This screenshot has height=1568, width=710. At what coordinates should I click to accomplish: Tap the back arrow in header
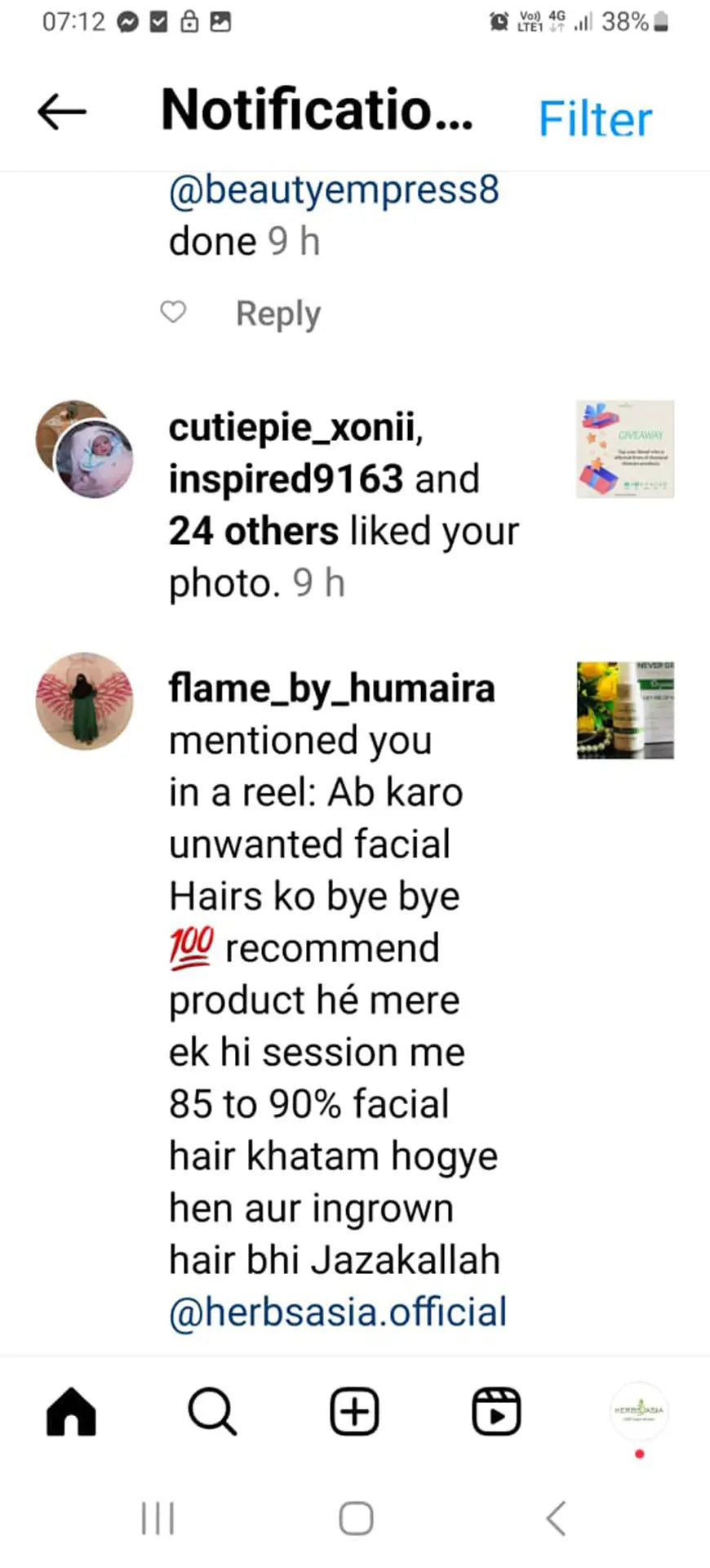coord(62,111)
